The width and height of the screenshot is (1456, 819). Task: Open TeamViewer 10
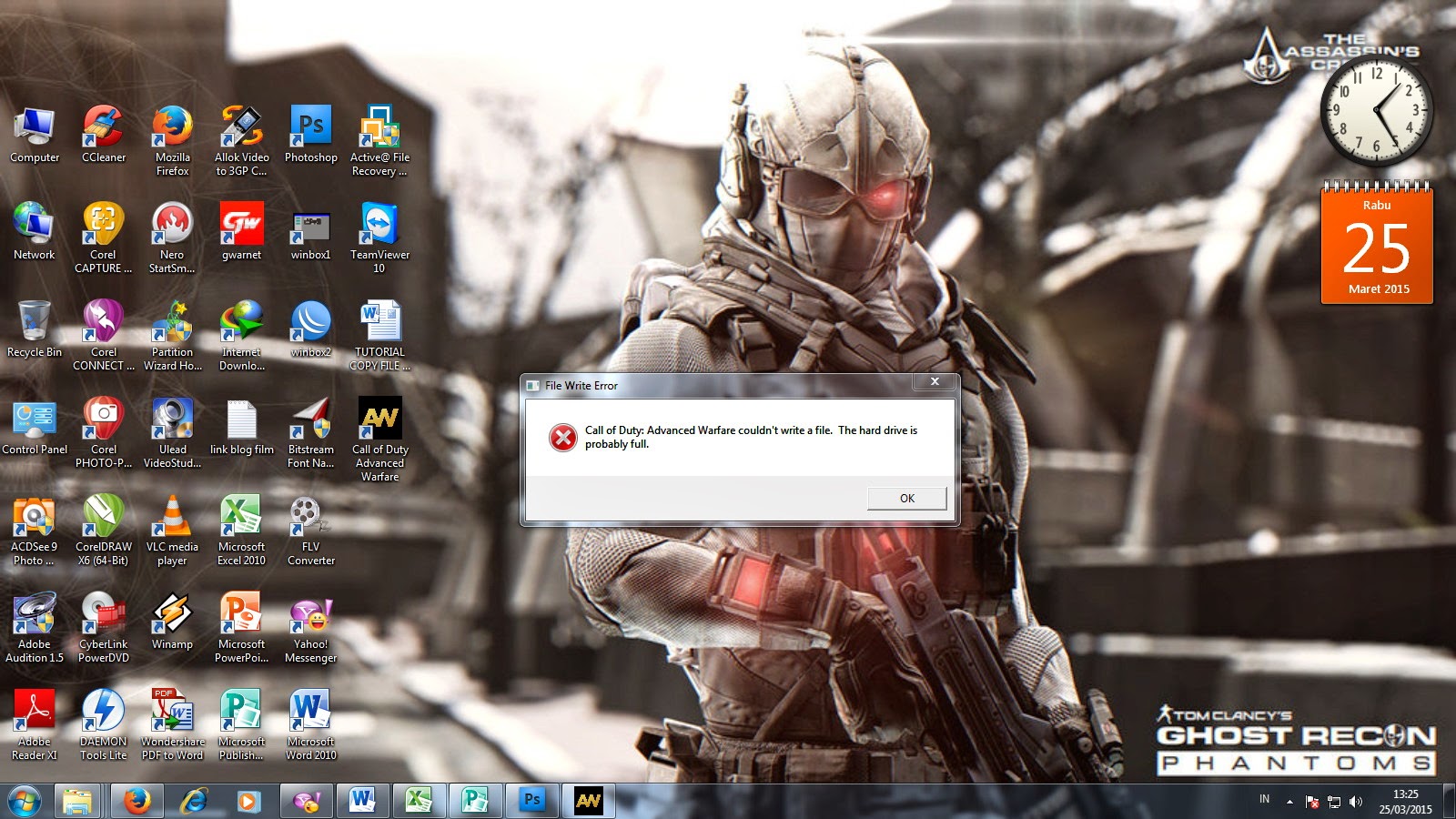(379, 223)
